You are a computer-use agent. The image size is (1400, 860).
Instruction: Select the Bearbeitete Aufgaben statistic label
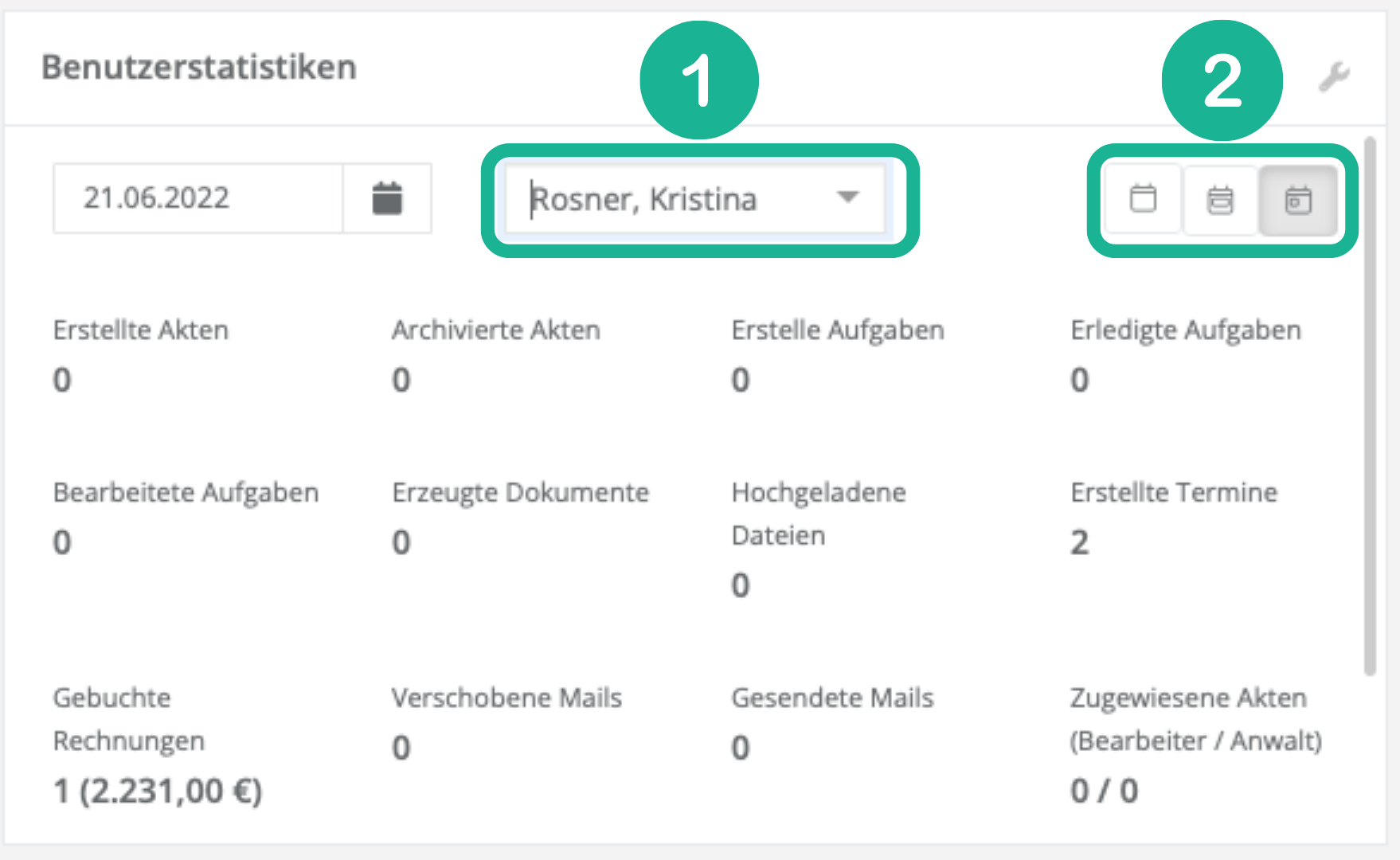pos(186,493)
